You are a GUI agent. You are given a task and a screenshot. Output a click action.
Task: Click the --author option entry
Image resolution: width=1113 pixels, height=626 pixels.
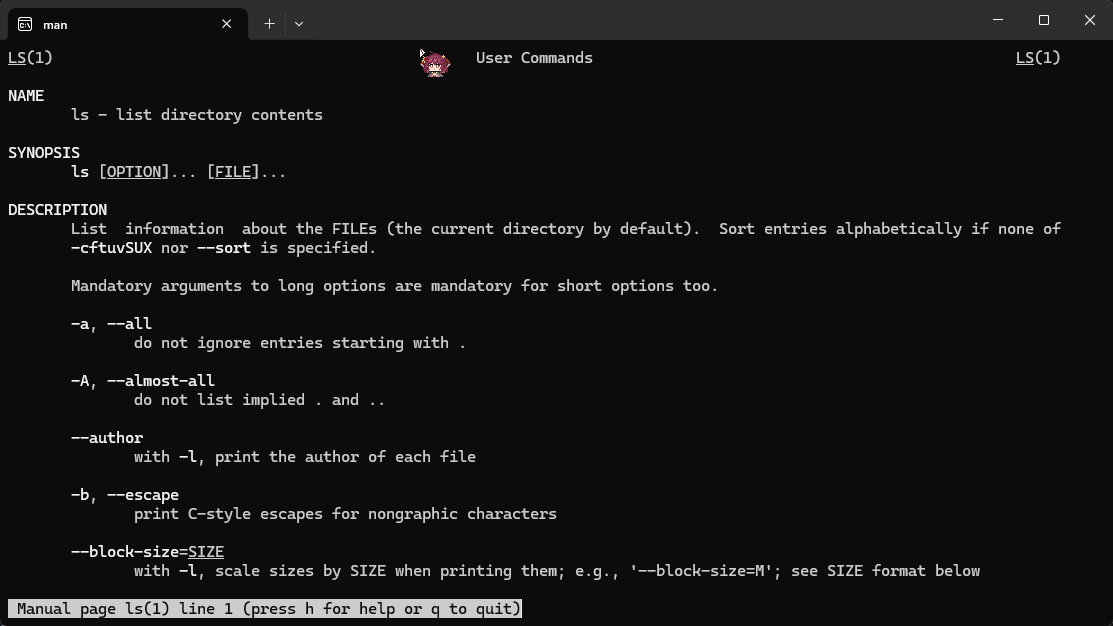pyautogui.click(x=107, y=438)
